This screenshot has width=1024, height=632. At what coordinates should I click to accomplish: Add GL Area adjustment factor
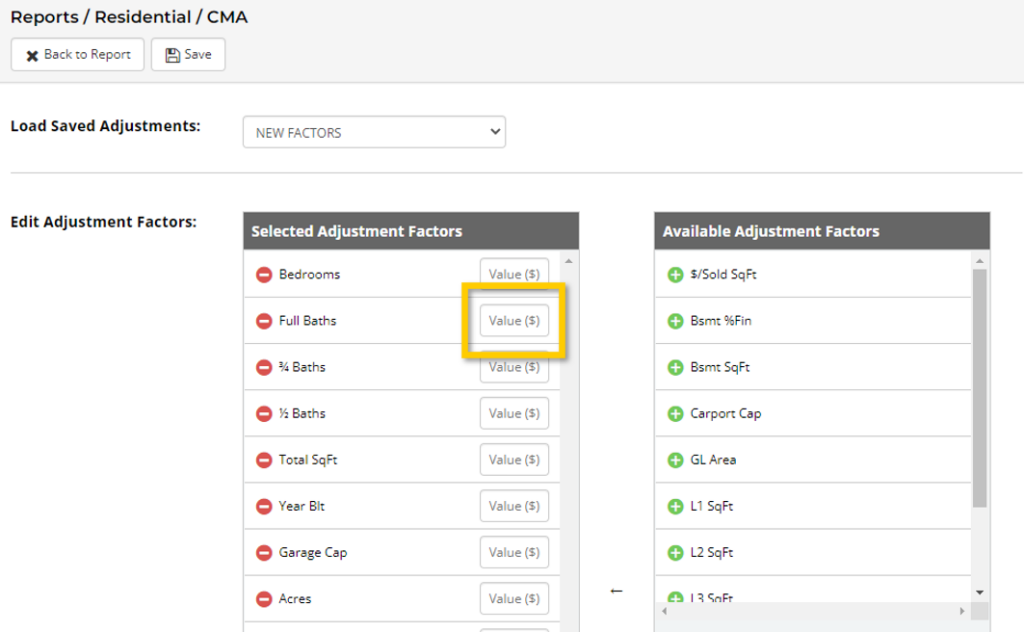pyautogui.click(x=675, y=460)
